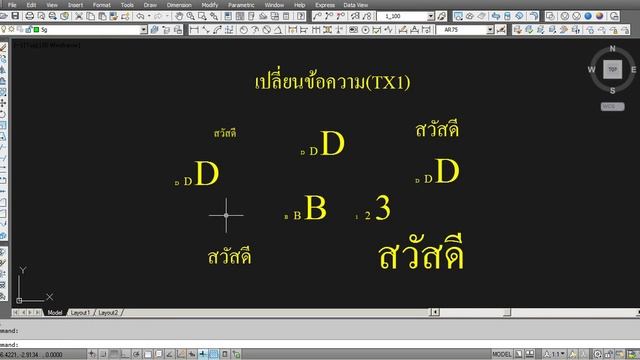Select the Linear dimension tool

[194, 30]
